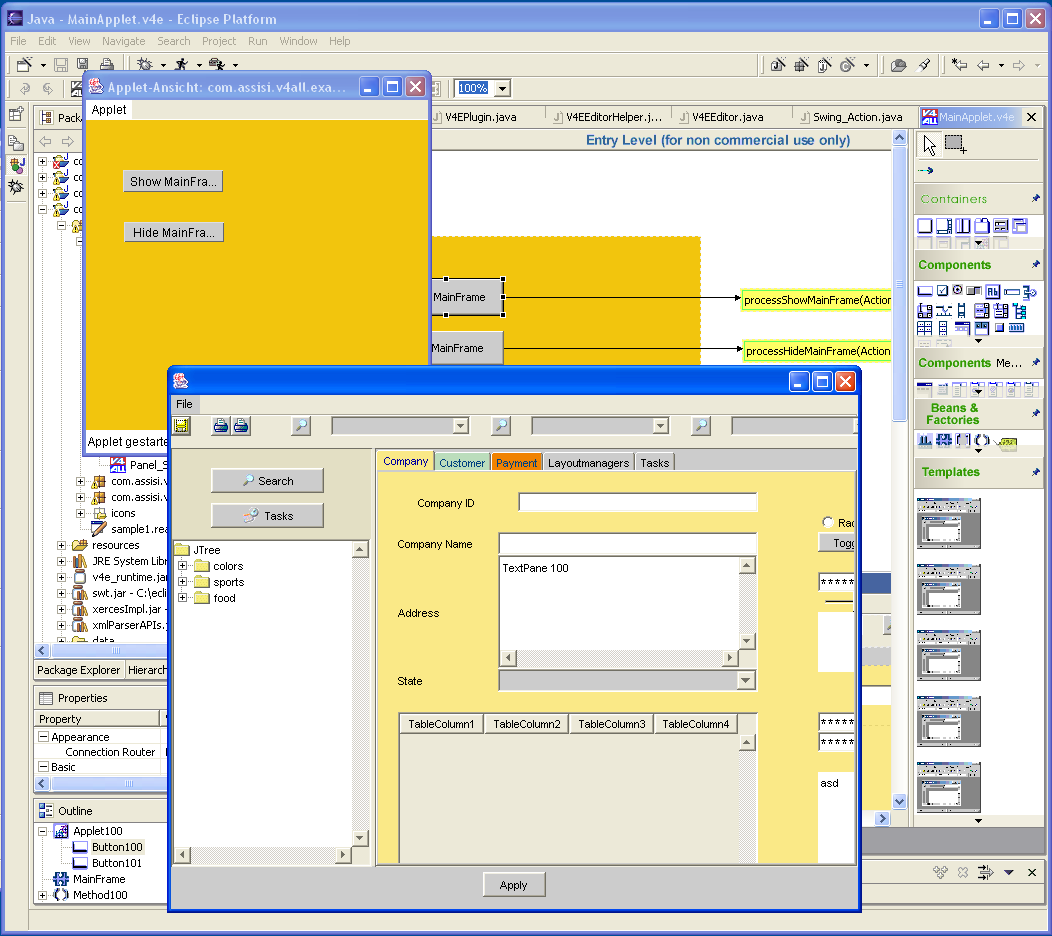Select the arrow selection tool in palette

pos(929,145)
